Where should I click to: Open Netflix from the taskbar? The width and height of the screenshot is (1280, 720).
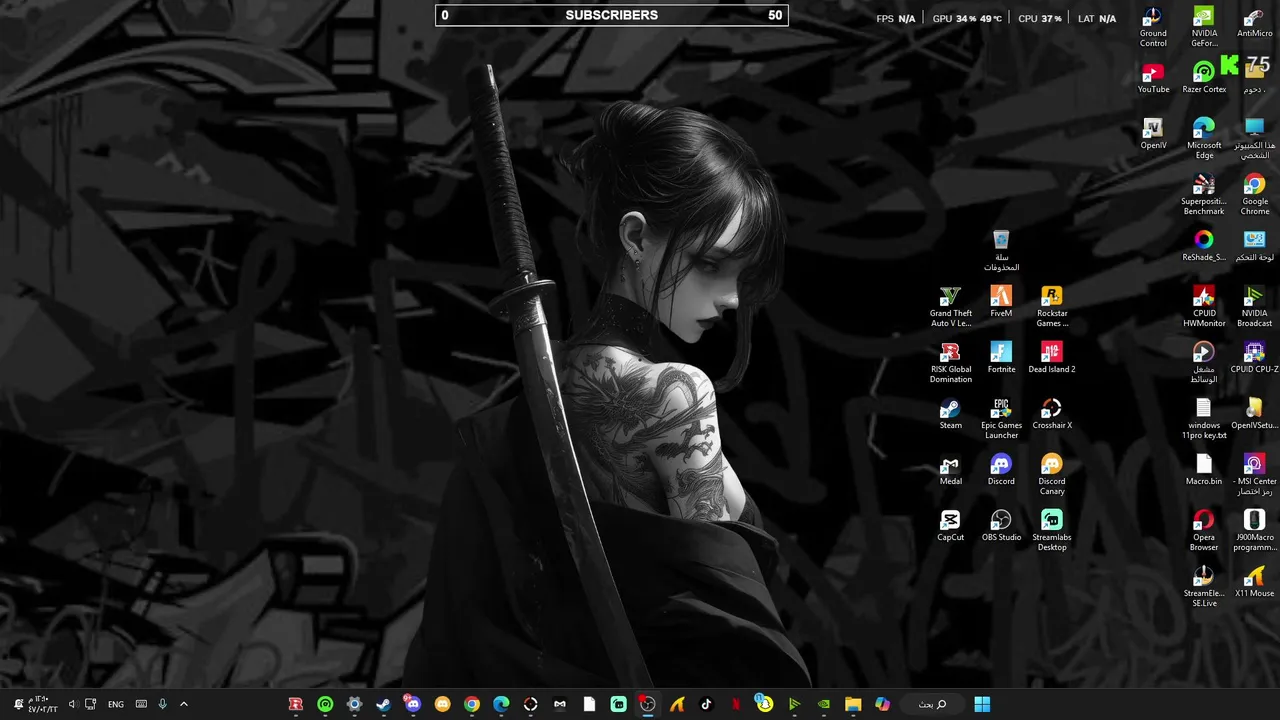click(x=735, y=704)
